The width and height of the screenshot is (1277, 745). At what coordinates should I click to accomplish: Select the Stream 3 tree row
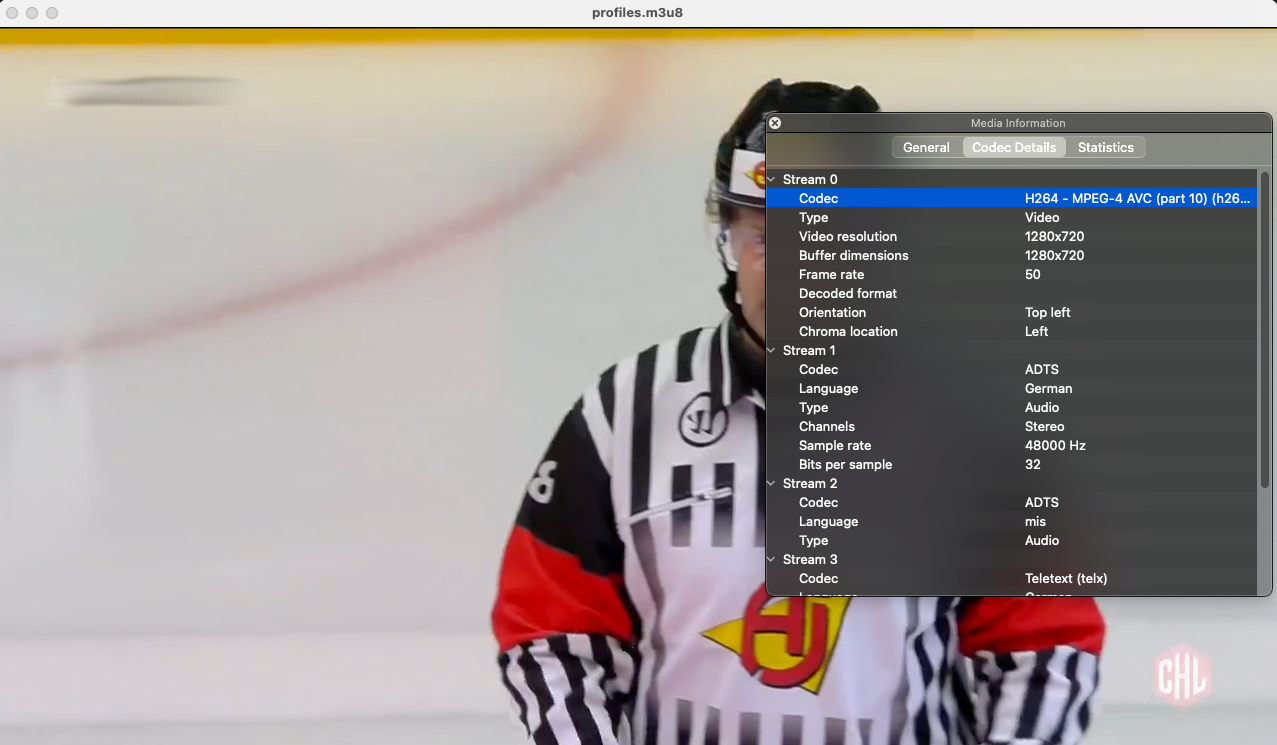pyautogui.click(x=1011, y=559)
